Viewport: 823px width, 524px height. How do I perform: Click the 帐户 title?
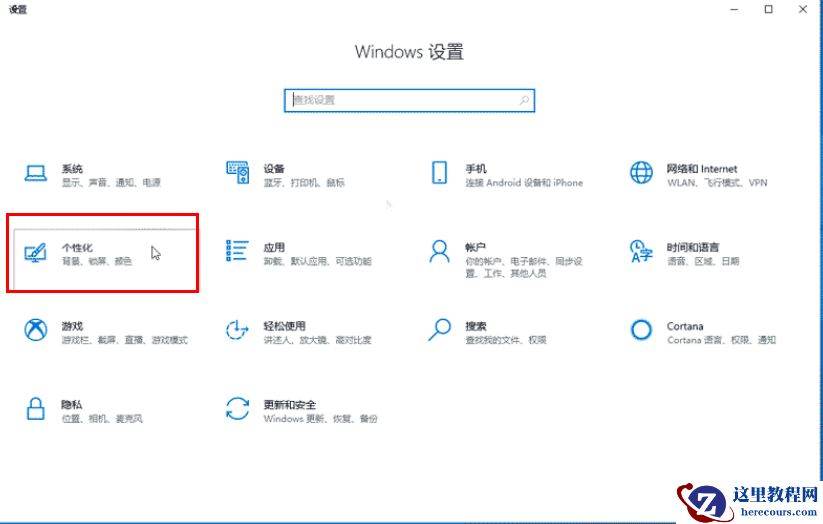[x=476, y=247]
